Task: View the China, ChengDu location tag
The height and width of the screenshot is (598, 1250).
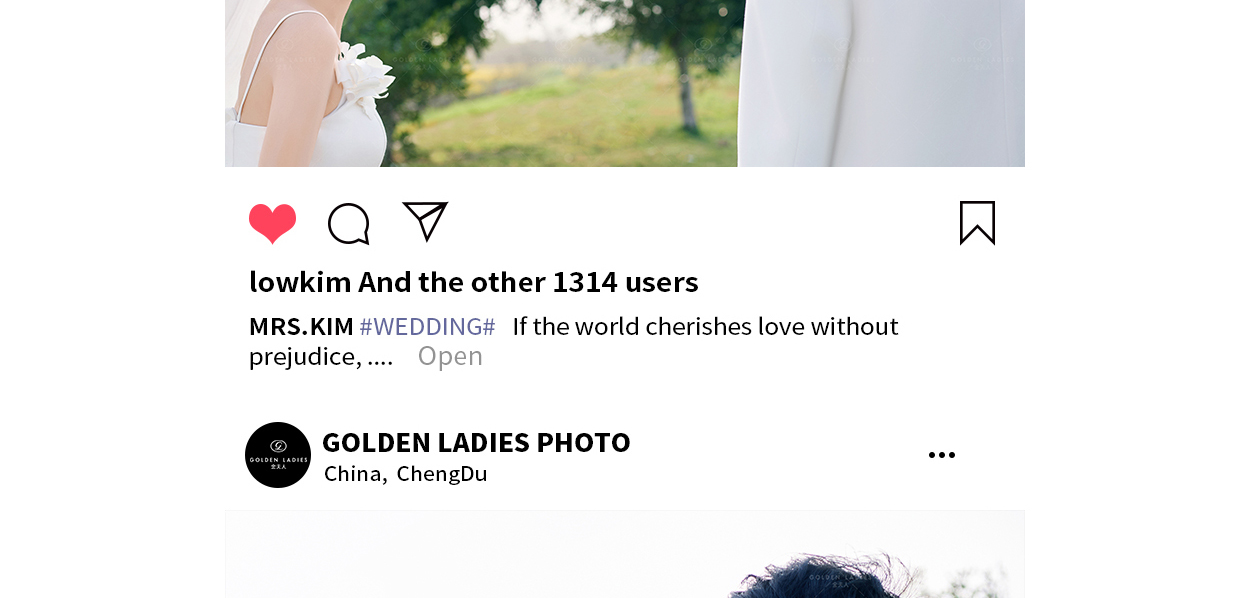Action: click(405, 474)
